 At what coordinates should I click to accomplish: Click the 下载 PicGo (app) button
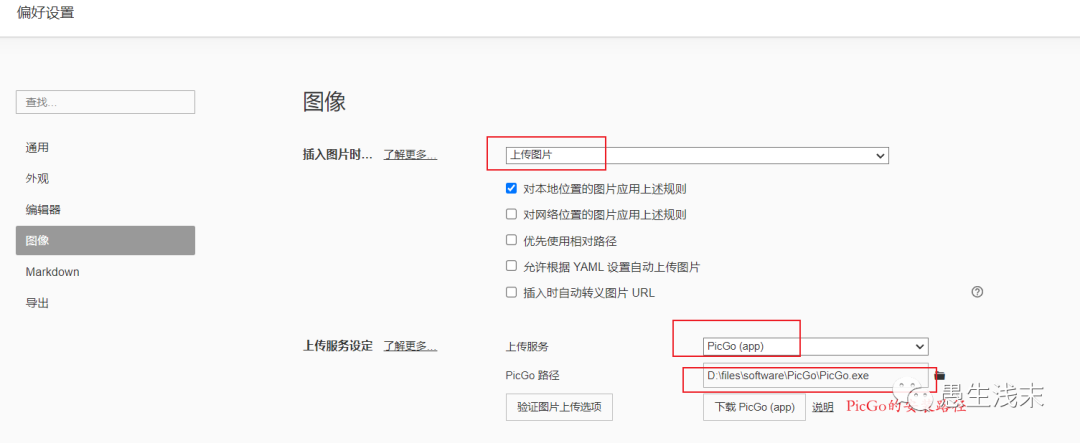pos(754,406)
